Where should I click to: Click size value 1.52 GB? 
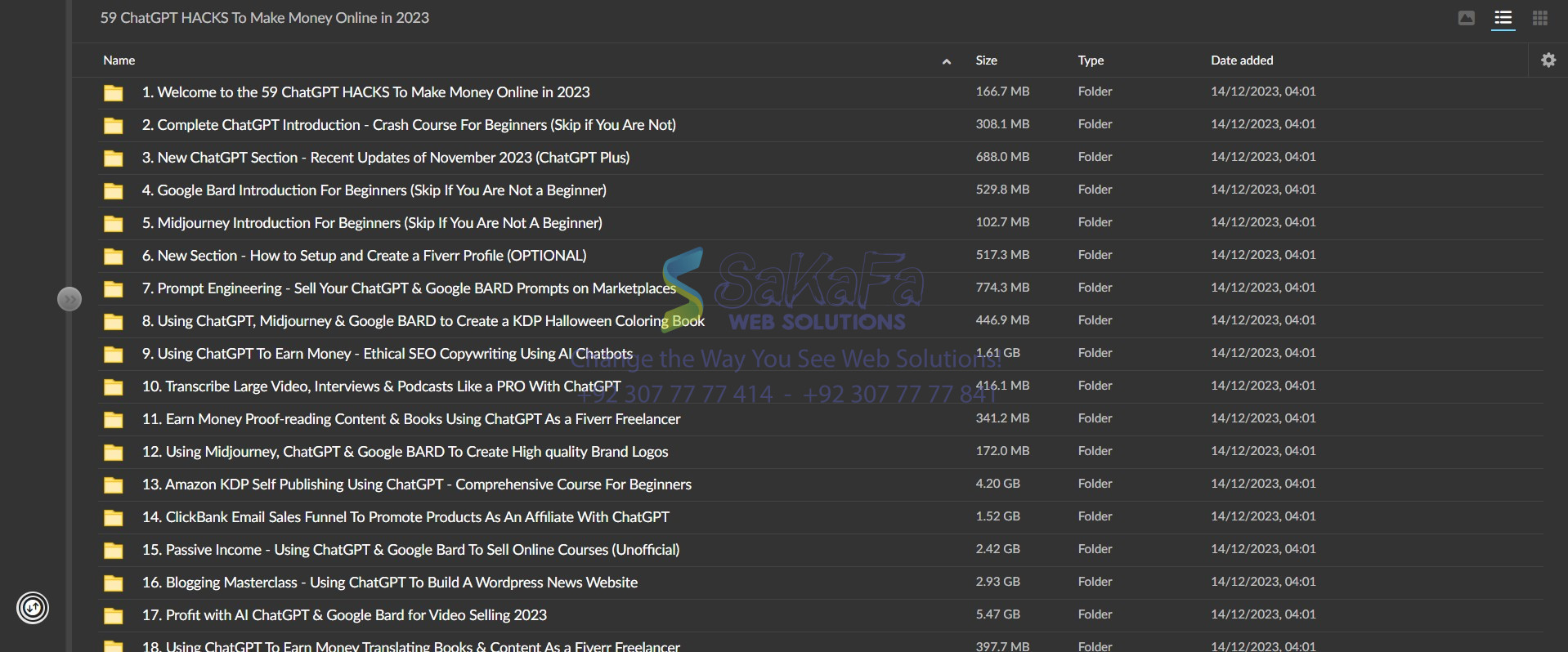pos(997,516)
